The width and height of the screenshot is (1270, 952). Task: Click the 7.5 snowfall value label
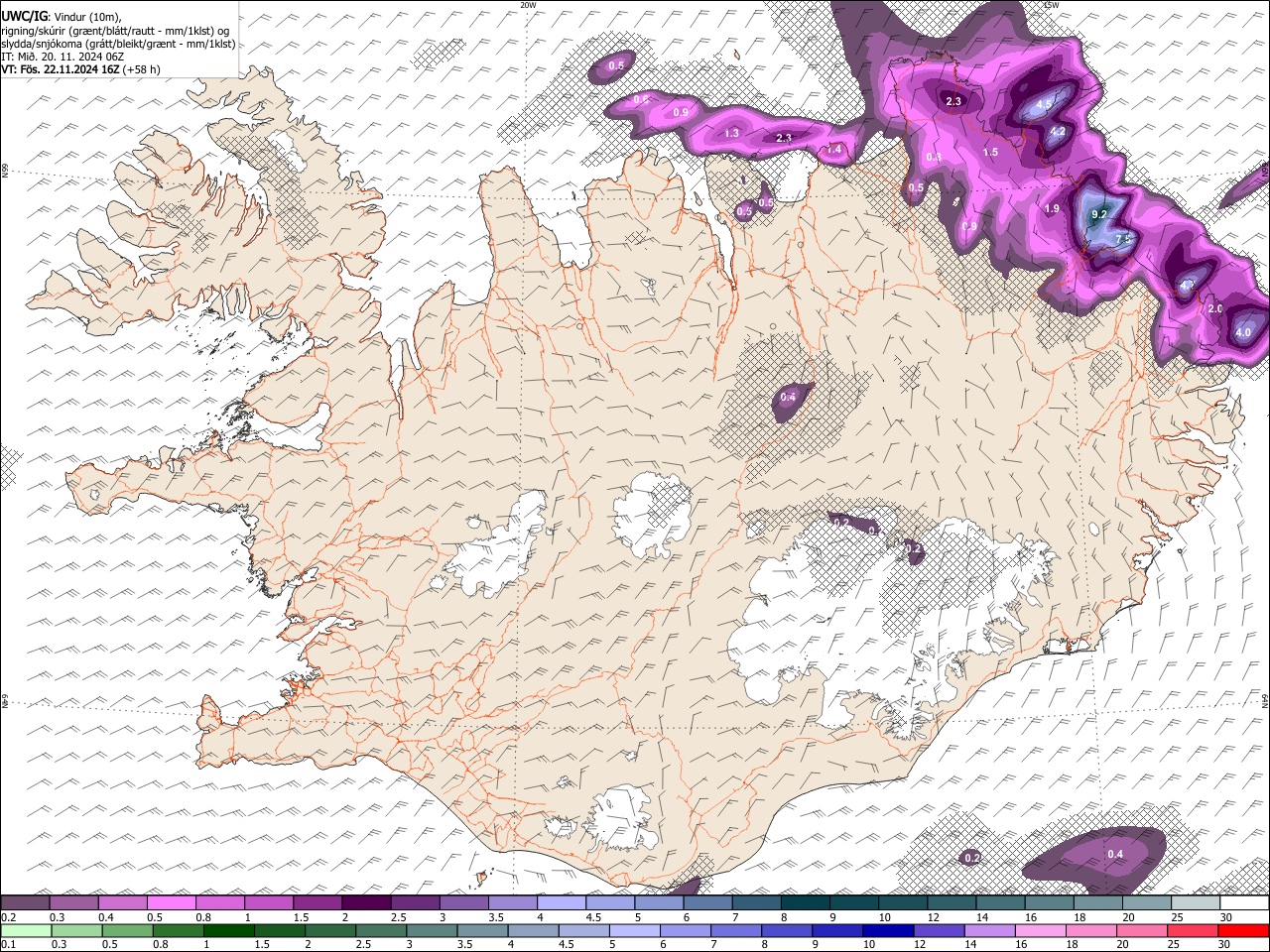tap(1123, 239)
